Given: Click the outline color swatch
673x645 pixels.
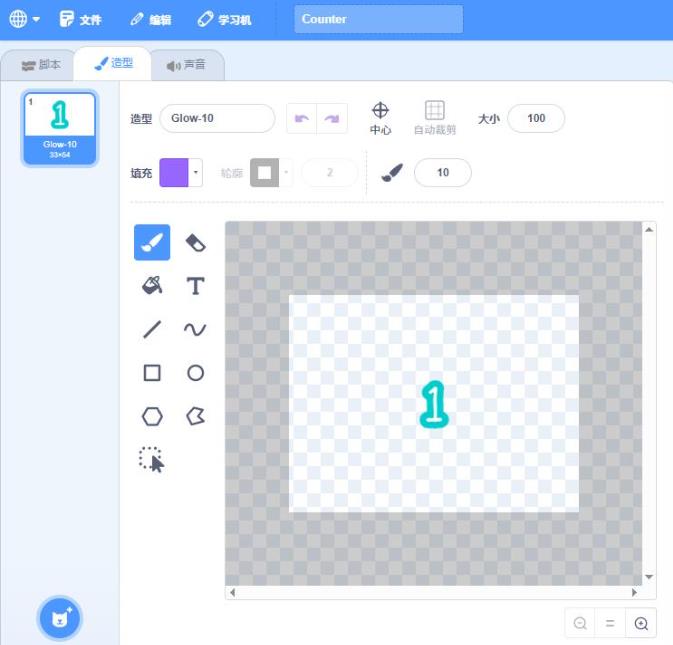Looking at the screenshot, I should 264,173.
